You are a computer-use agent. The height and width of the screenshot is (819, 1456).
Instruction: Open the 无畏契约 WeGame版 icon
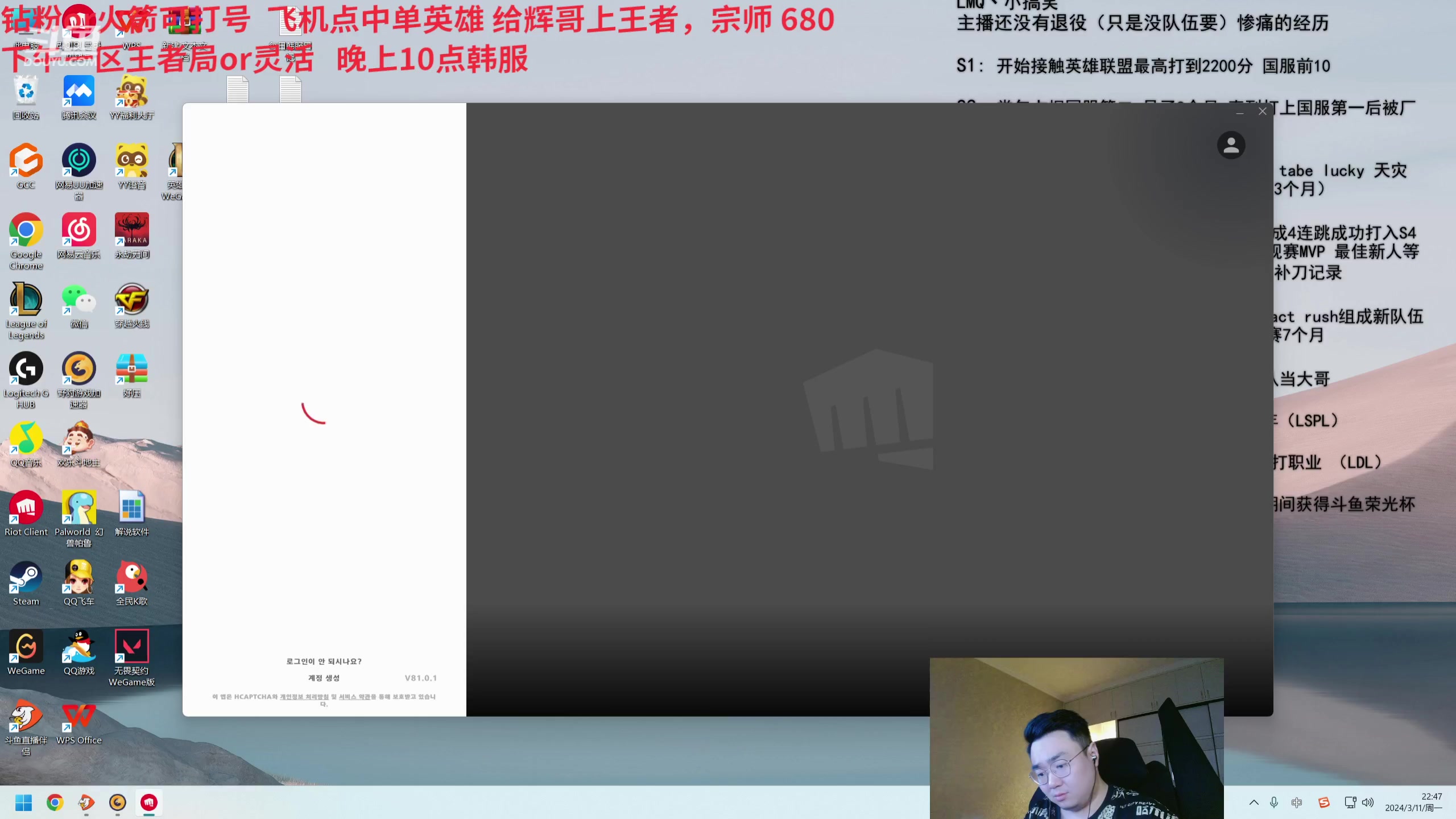[x=132, y=657]
